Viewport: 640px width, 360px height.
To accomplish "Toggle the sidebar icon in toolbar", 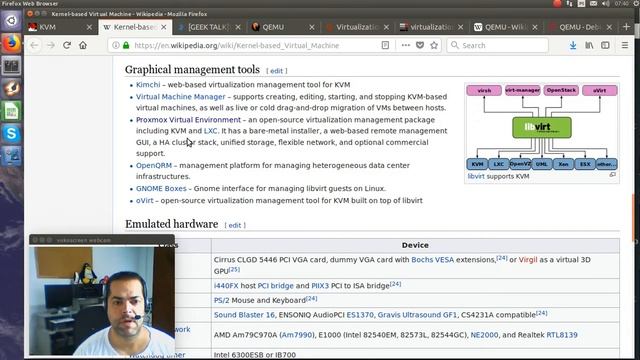I will point(605,45).
